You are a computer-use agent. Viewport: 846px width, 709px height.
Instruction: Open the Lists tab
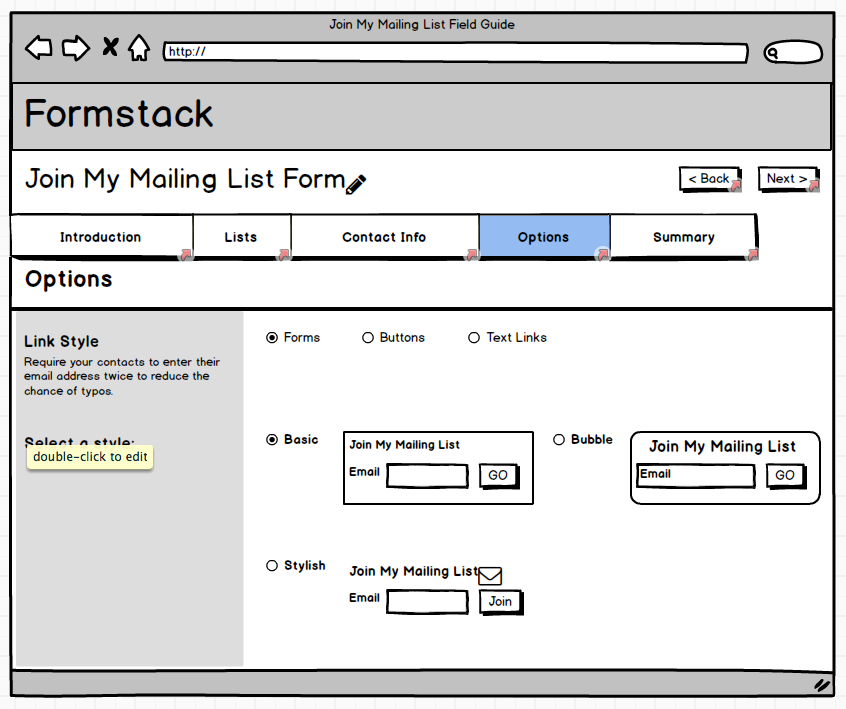click(x=242, y=236)
